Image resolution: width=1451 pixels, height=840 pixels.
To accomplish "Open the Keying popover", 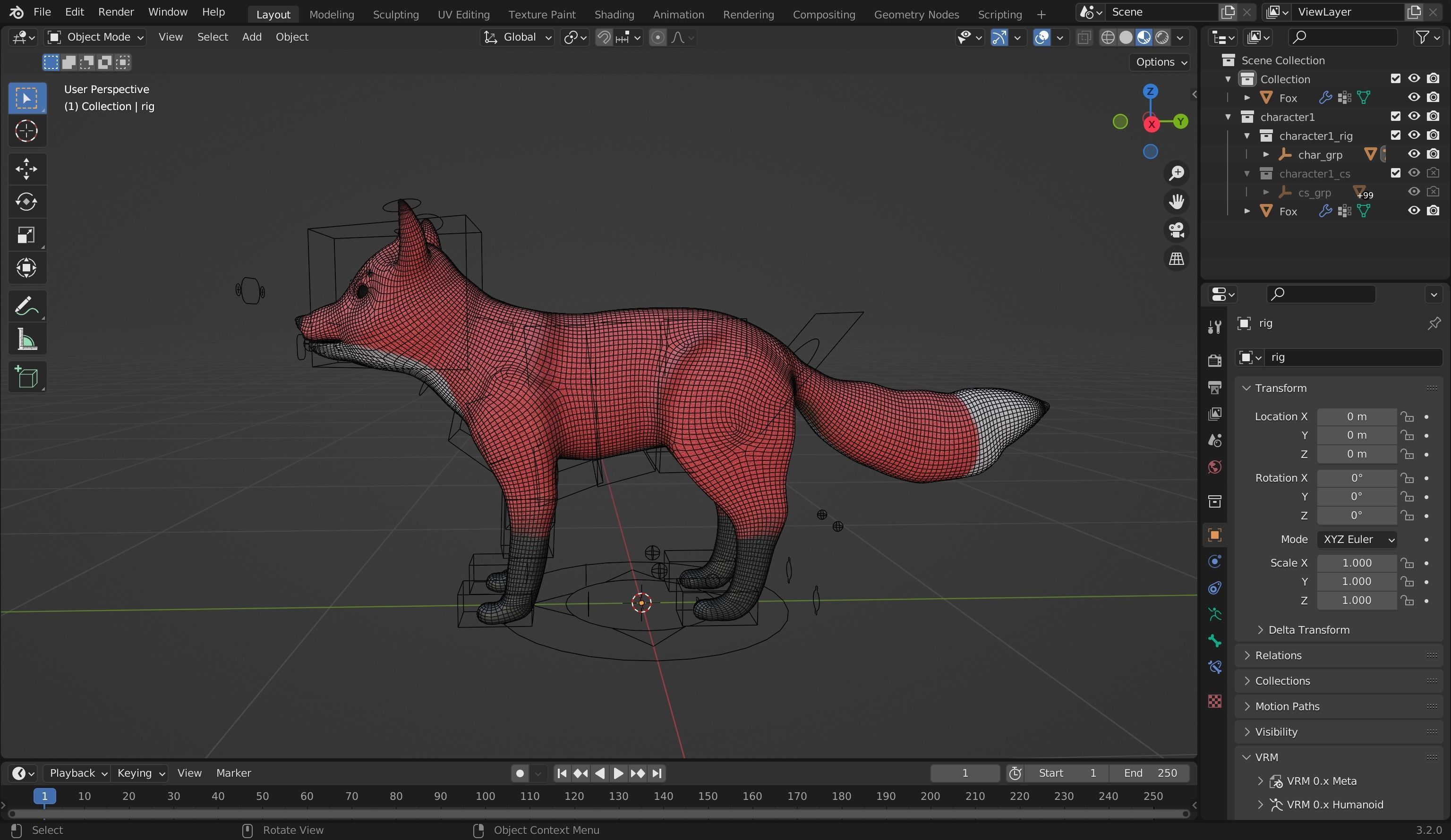I will tap(140, 773).
